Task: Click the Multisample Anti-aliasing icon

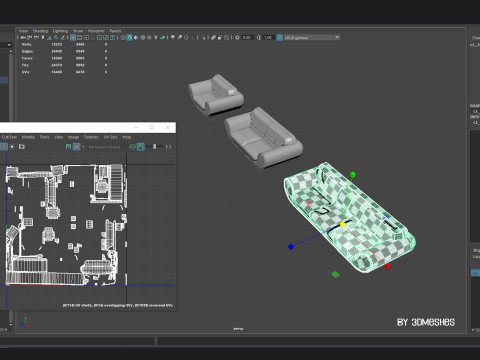Action: pos(186,38)
